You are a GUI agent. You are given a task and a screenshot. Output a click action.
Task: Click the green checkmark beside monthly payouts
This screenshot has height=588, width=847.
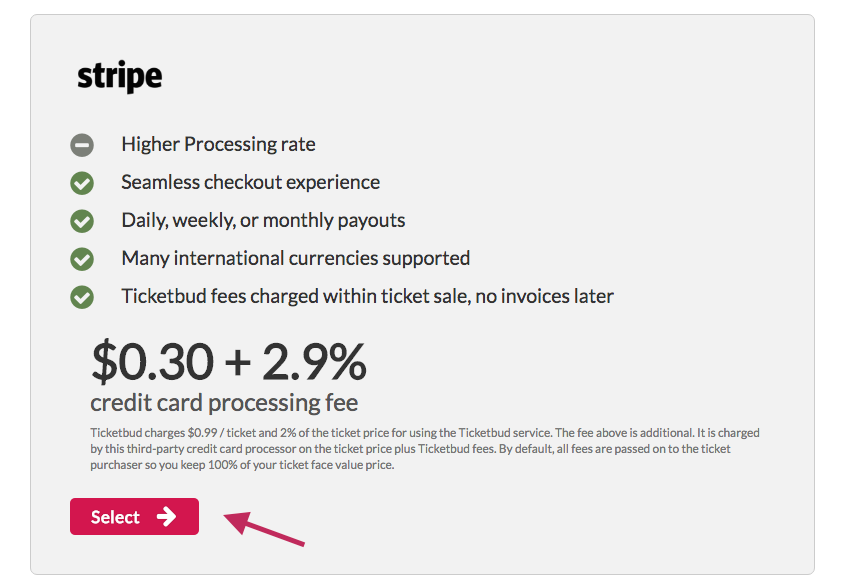tap(82, 221)
